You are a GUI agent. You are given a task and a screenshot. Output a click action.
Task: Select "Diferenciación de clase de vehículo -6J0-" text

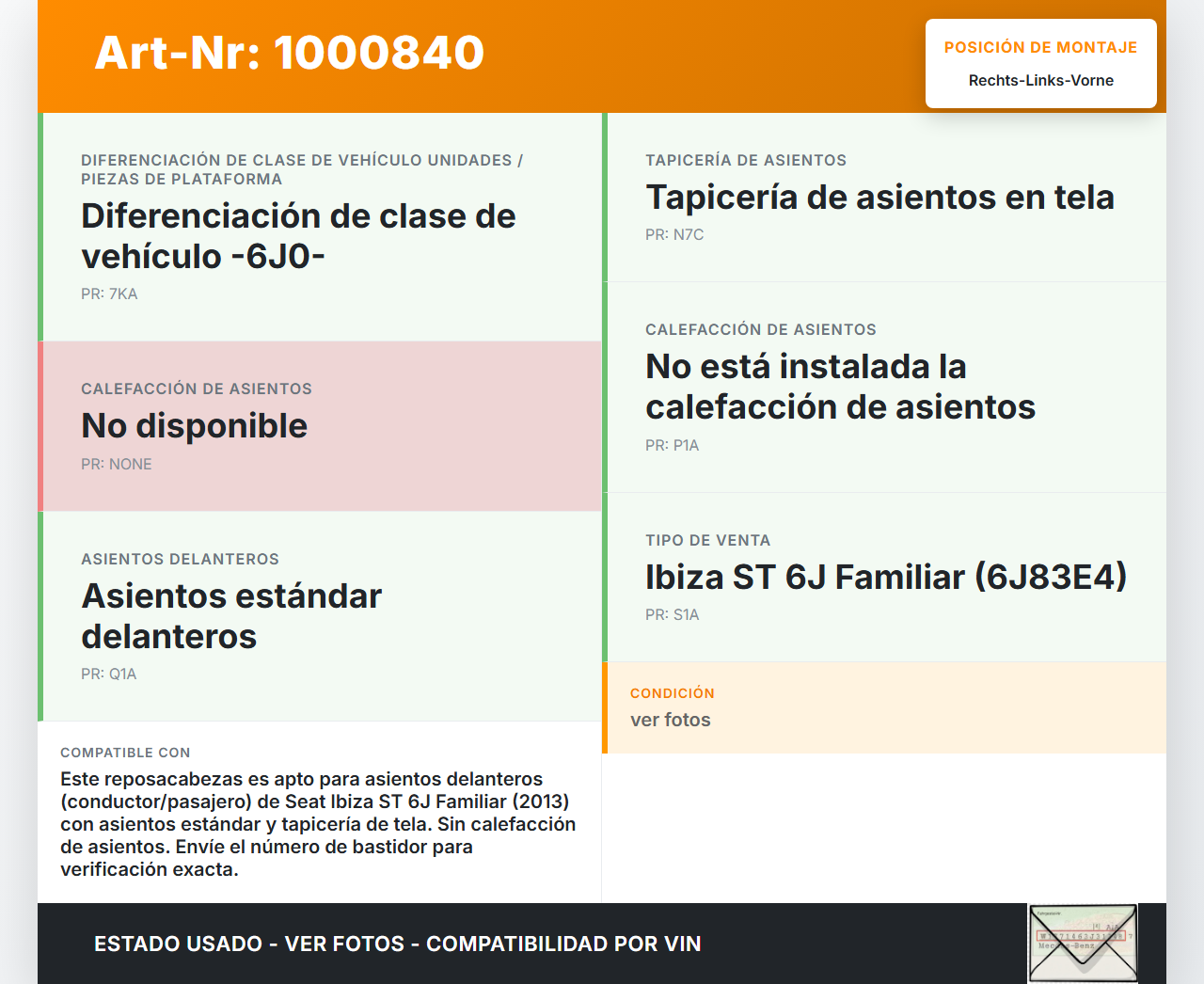pyautogui.click(x=298, y=236)
